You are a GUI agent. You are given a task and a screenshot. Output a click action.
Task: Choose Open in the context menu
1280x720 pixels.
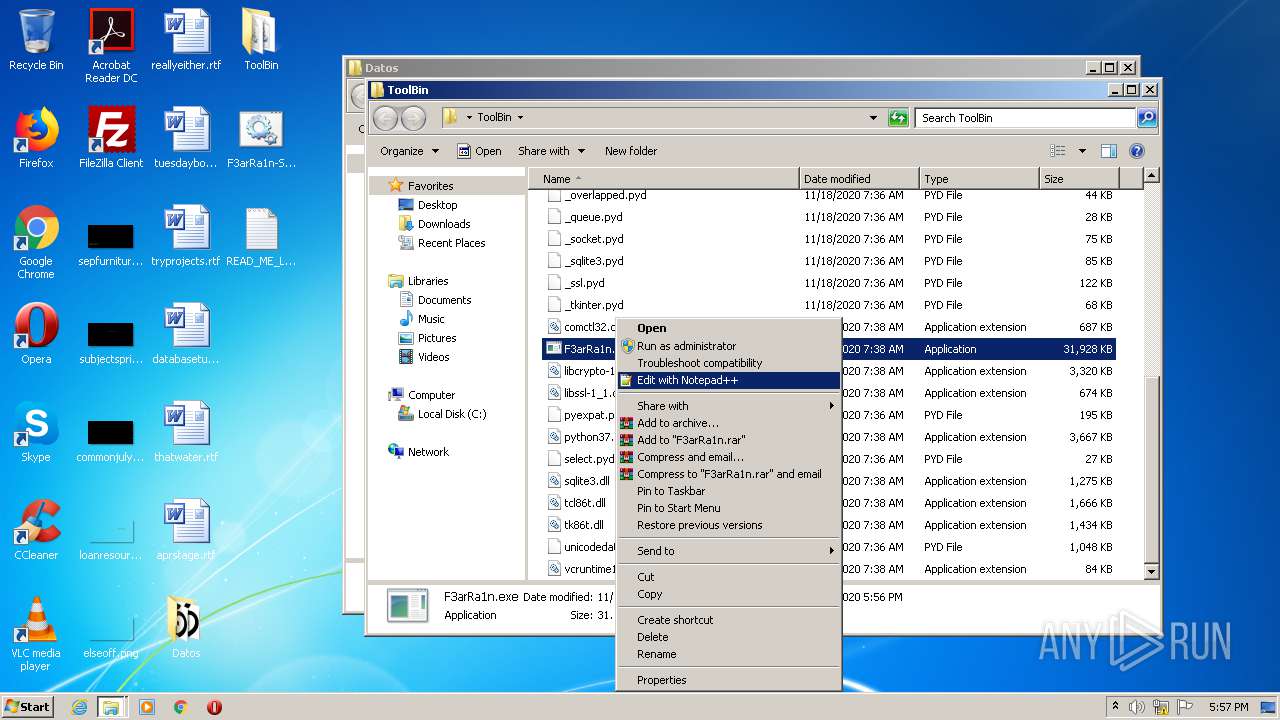(x=728, y=328)
